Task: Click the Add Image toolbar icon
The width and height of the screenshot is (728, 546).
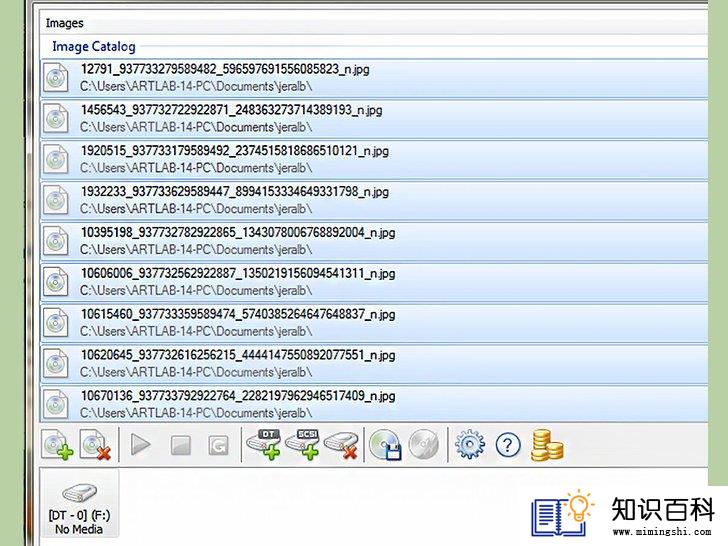Action: pos(58,445)
